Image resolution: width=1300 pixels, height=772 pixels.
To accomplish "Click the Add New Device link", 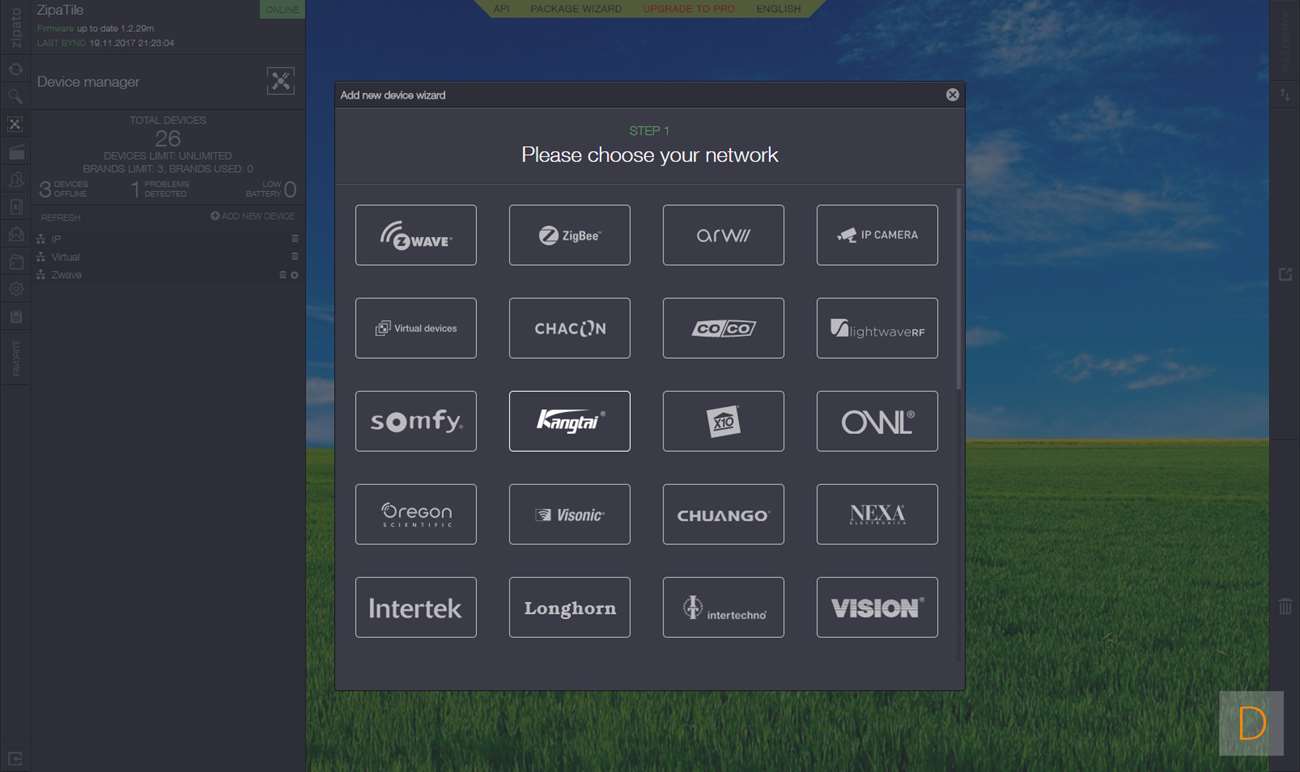I will click(x=253, y=216).
